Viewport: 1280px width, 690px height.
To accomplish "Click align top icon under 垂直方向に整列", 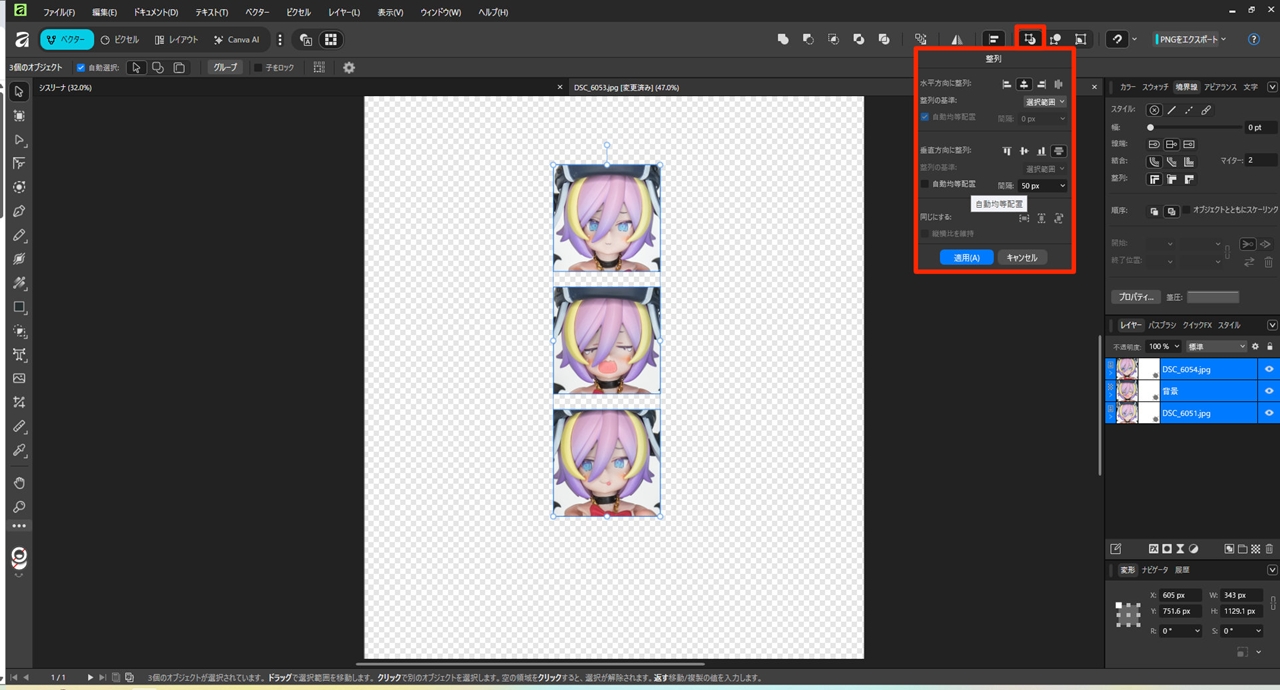I will (x=1007, y=151).
